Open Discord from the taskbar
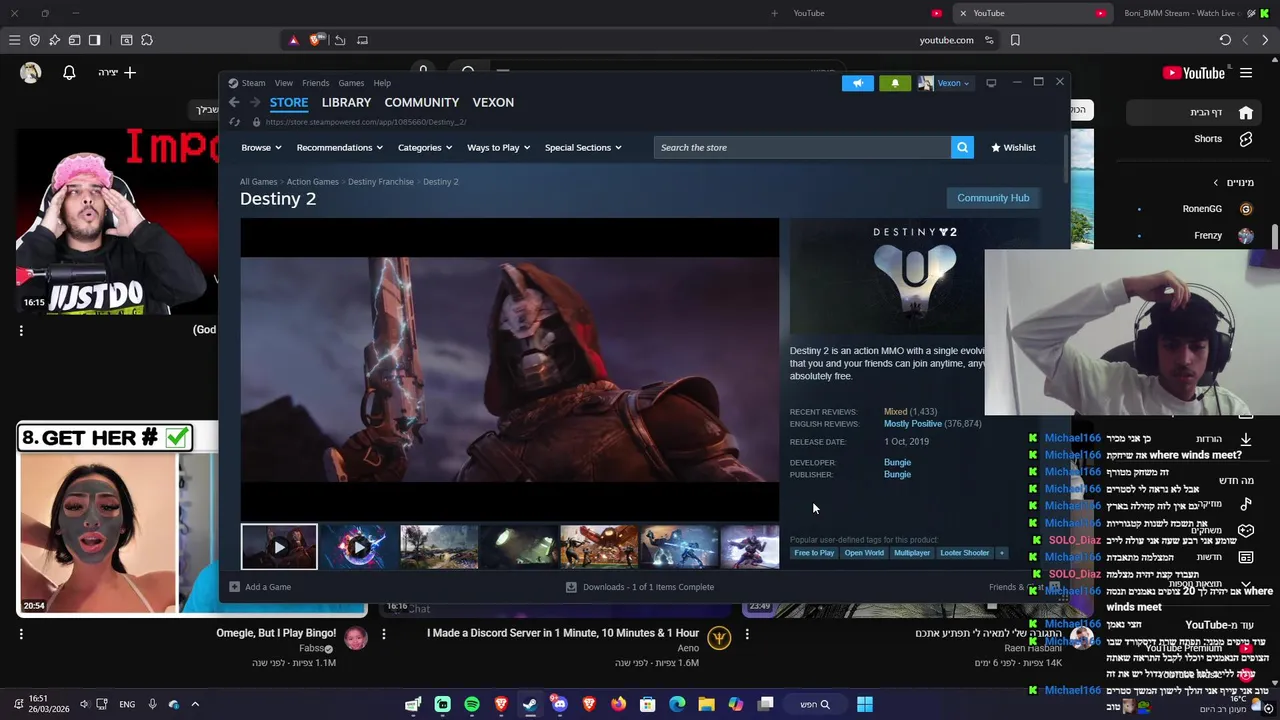The width and height of the screenshot is (1280, 720). click(x=559, y=704)
